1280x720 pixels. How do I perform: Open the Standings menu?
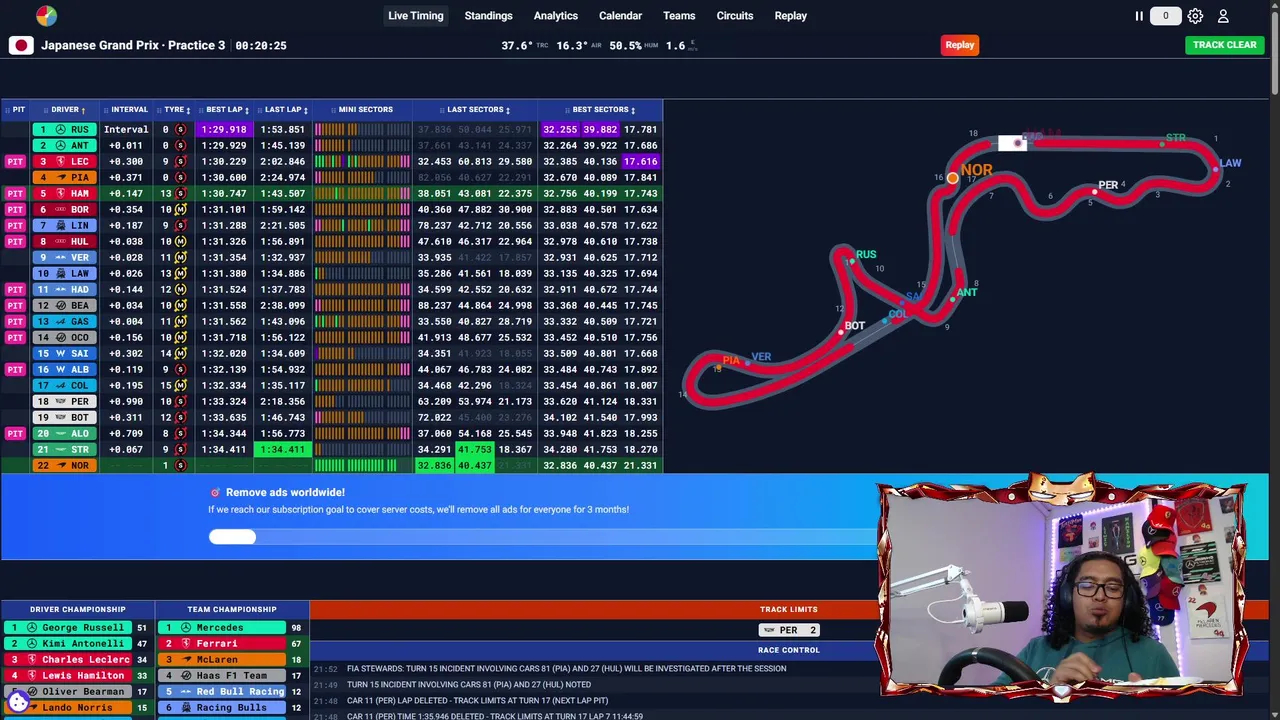point(488,16)
